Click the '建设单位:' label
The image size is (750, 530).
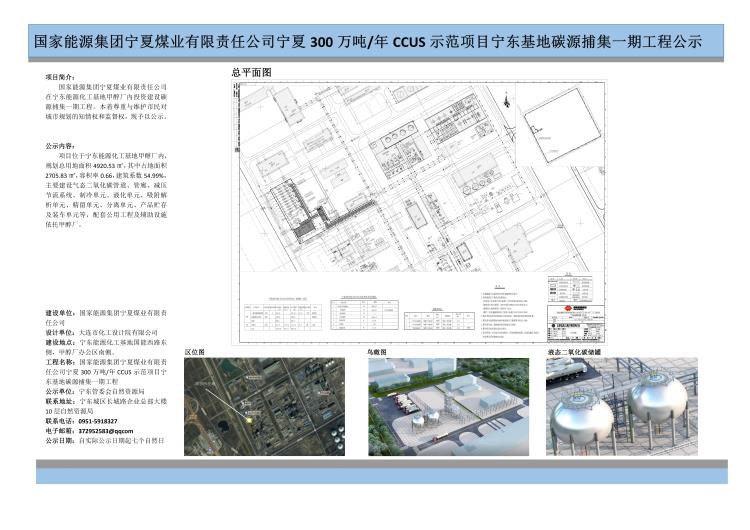(x=61, y=313)
